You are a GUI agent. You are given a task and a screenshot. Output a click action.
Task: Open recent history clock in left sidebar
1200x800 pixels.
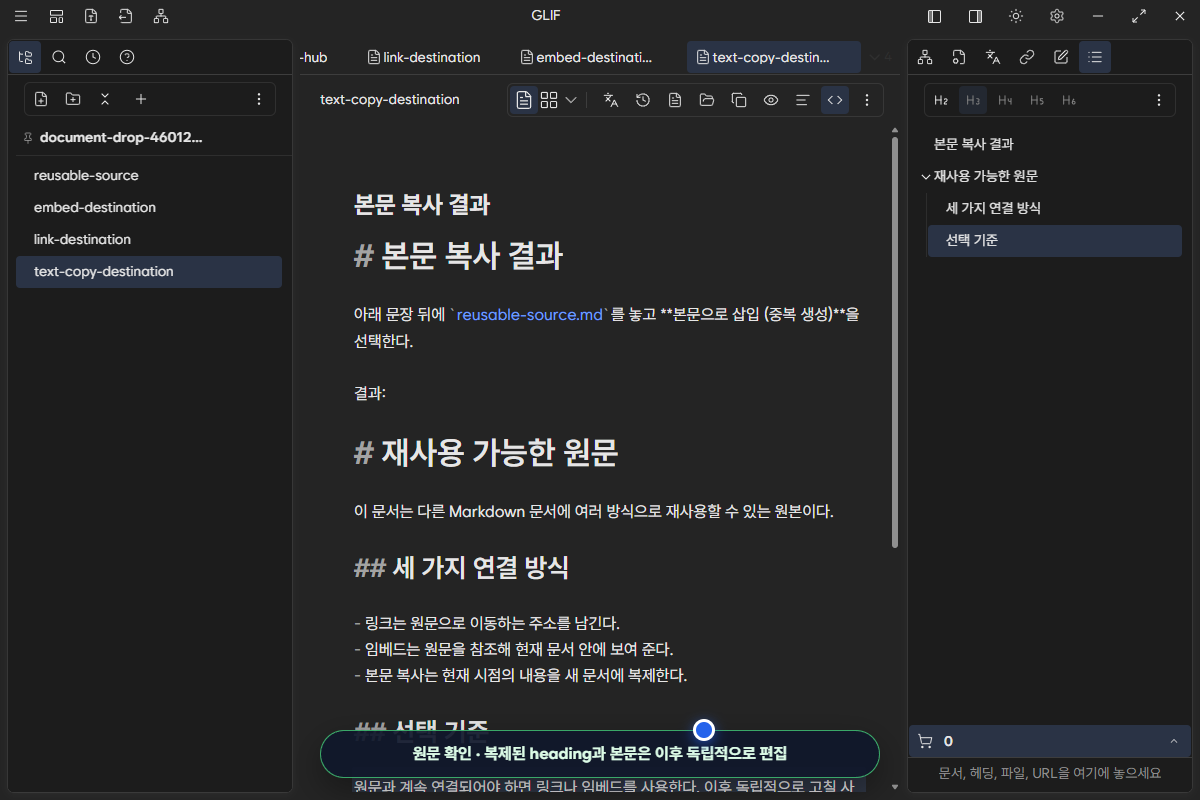(93, 57)
